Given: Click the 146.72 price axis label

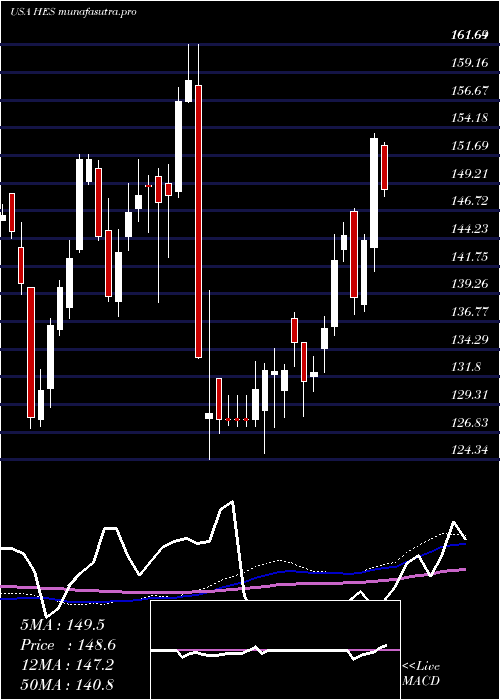Looking at the screenshot, I should 472,201.
